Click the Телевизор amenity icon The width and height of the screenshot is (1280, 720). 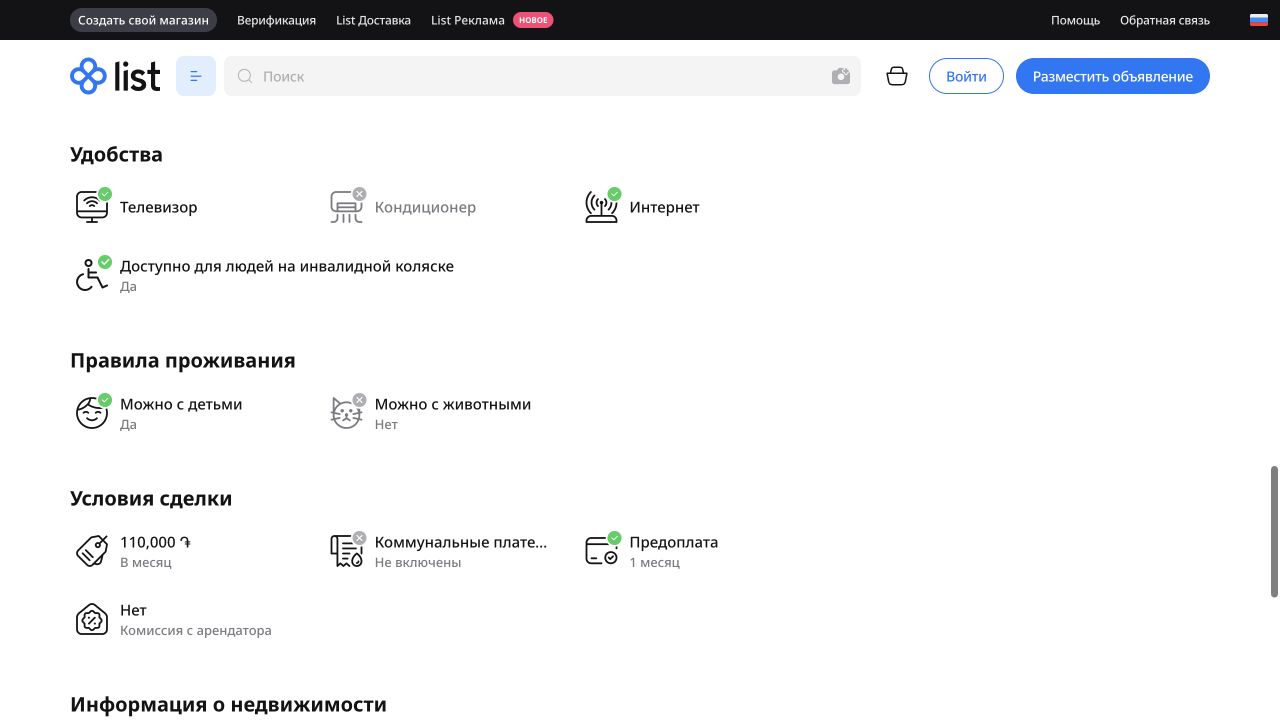tap(92, 206)
